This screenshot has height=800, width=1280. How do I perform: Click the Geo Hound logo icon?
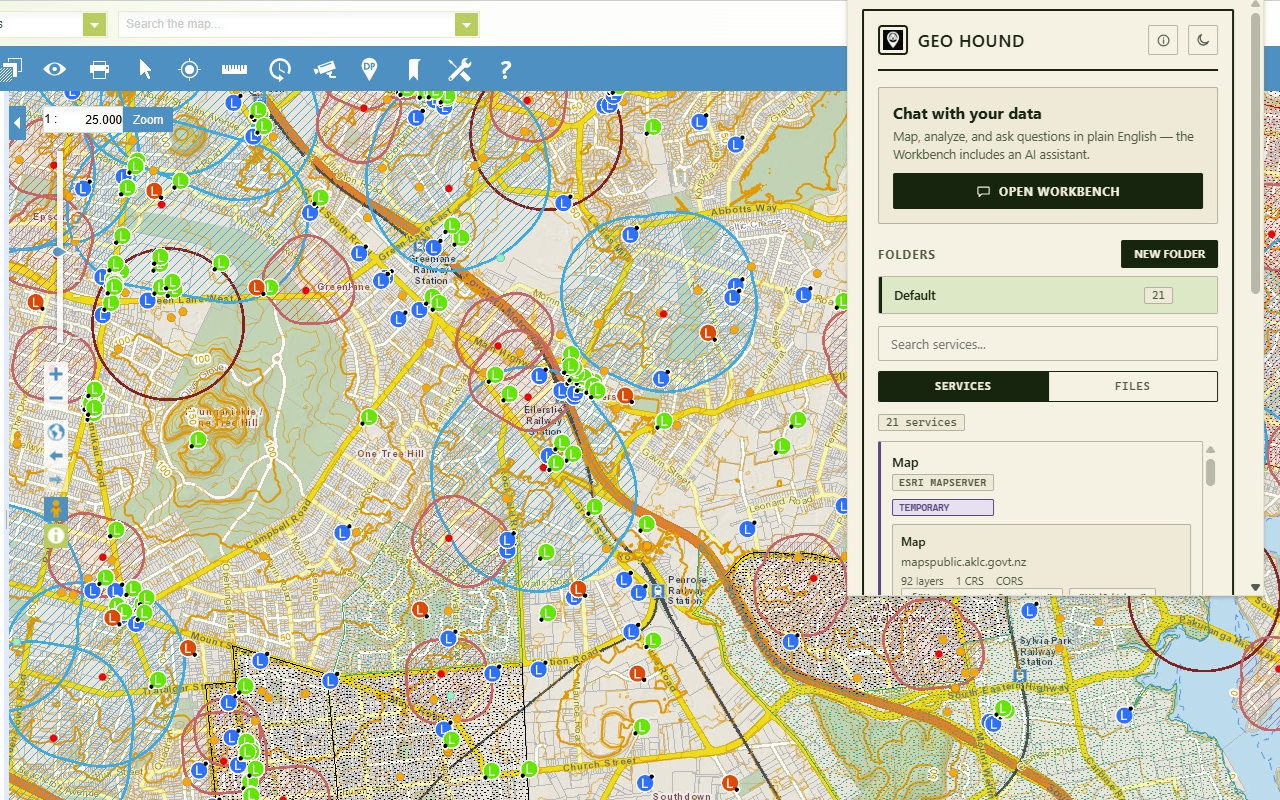pos(893,41)
